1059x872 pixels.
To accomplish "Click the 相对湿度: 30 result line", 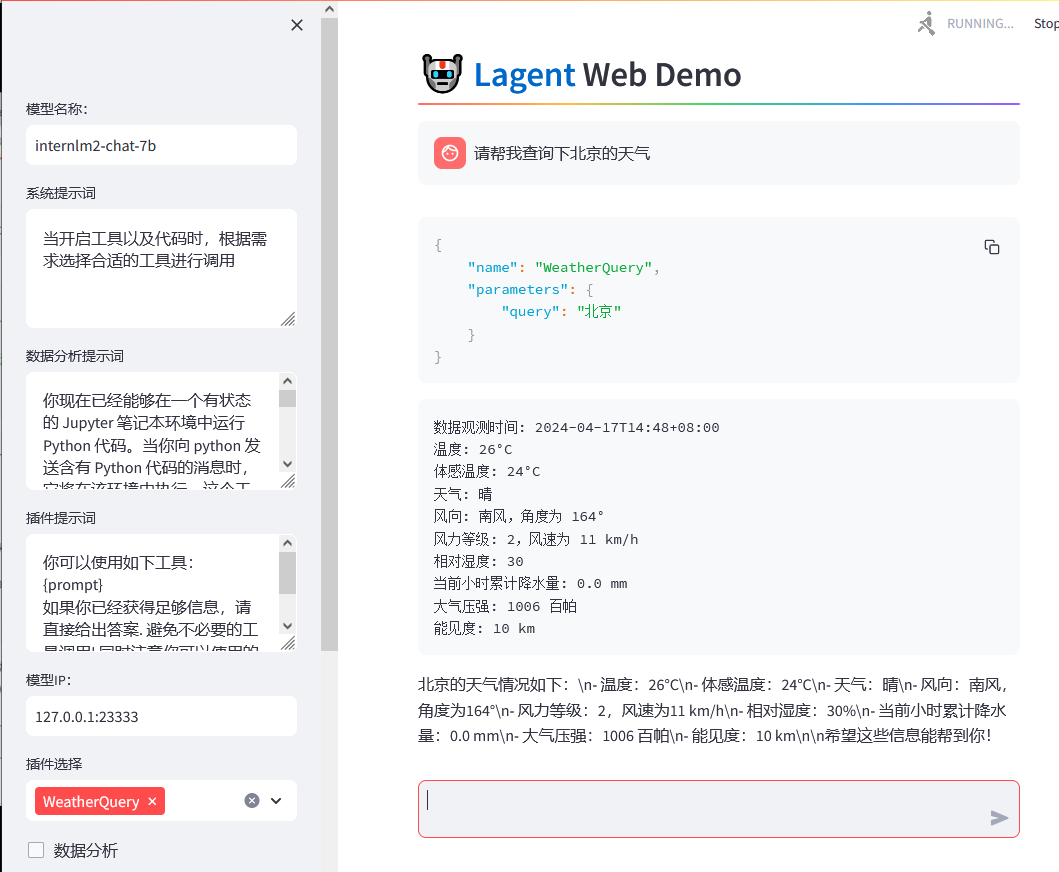I will [x=478, y=561].
